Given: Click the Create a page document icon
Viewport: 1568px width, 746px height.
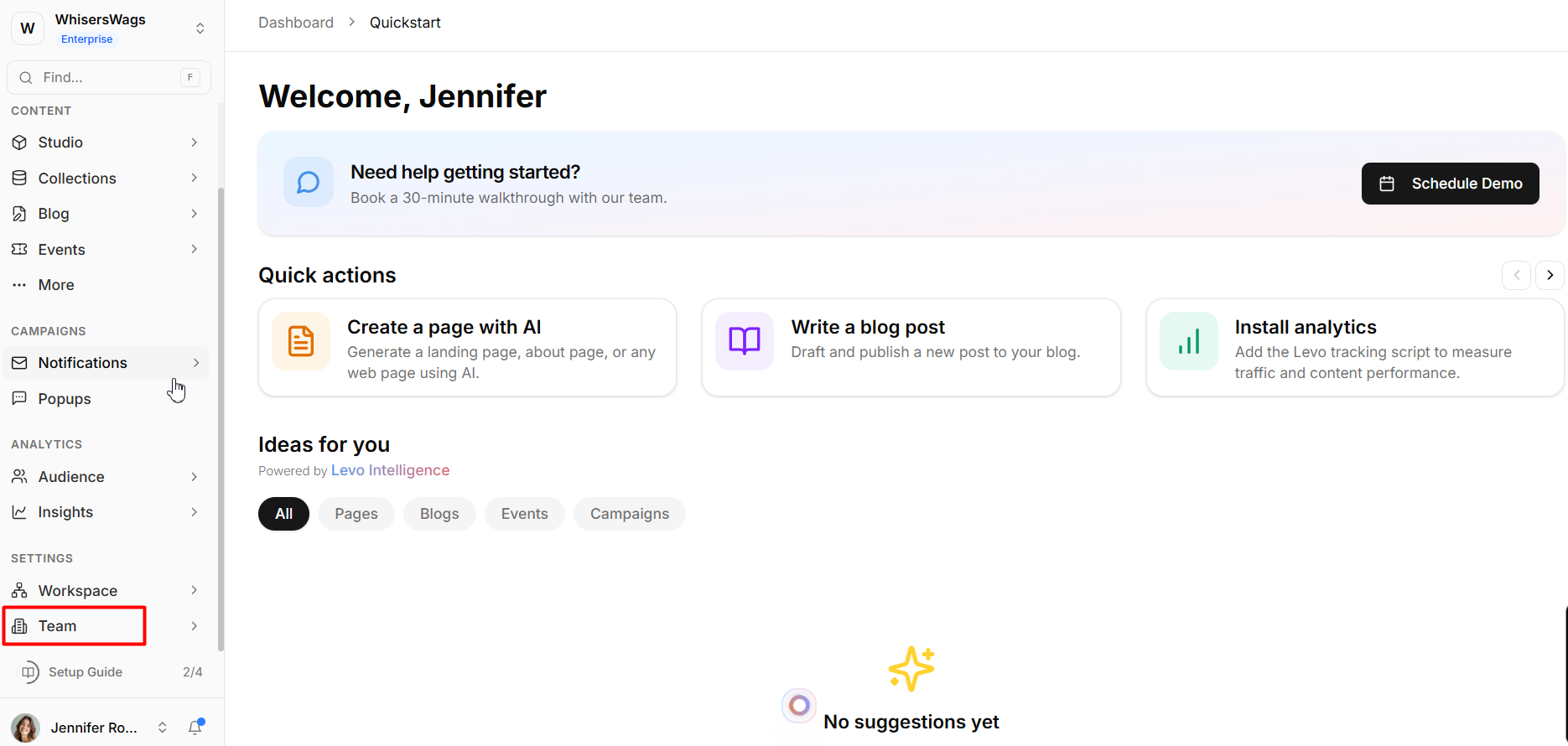Looking at the screenshot, I should click(x=301, y=341).
